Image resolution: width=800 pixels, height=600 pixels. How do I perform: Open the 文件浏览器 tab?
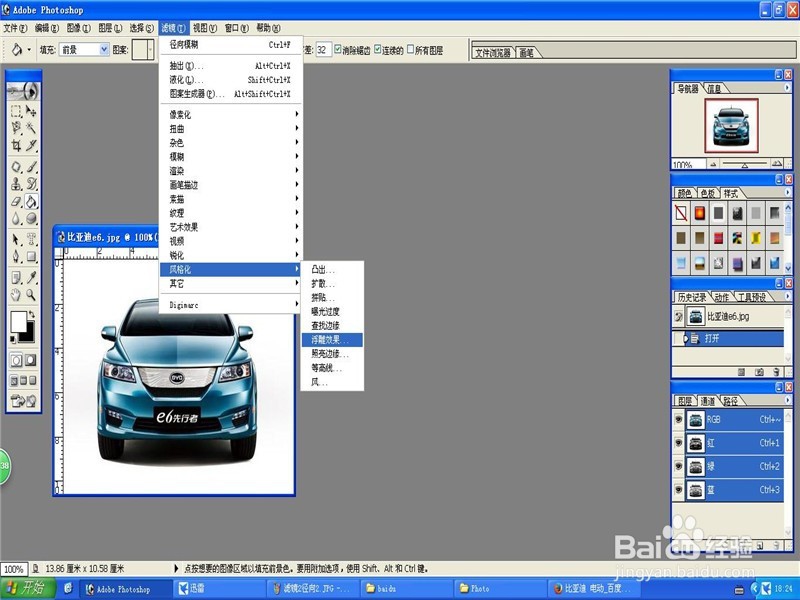493,53
